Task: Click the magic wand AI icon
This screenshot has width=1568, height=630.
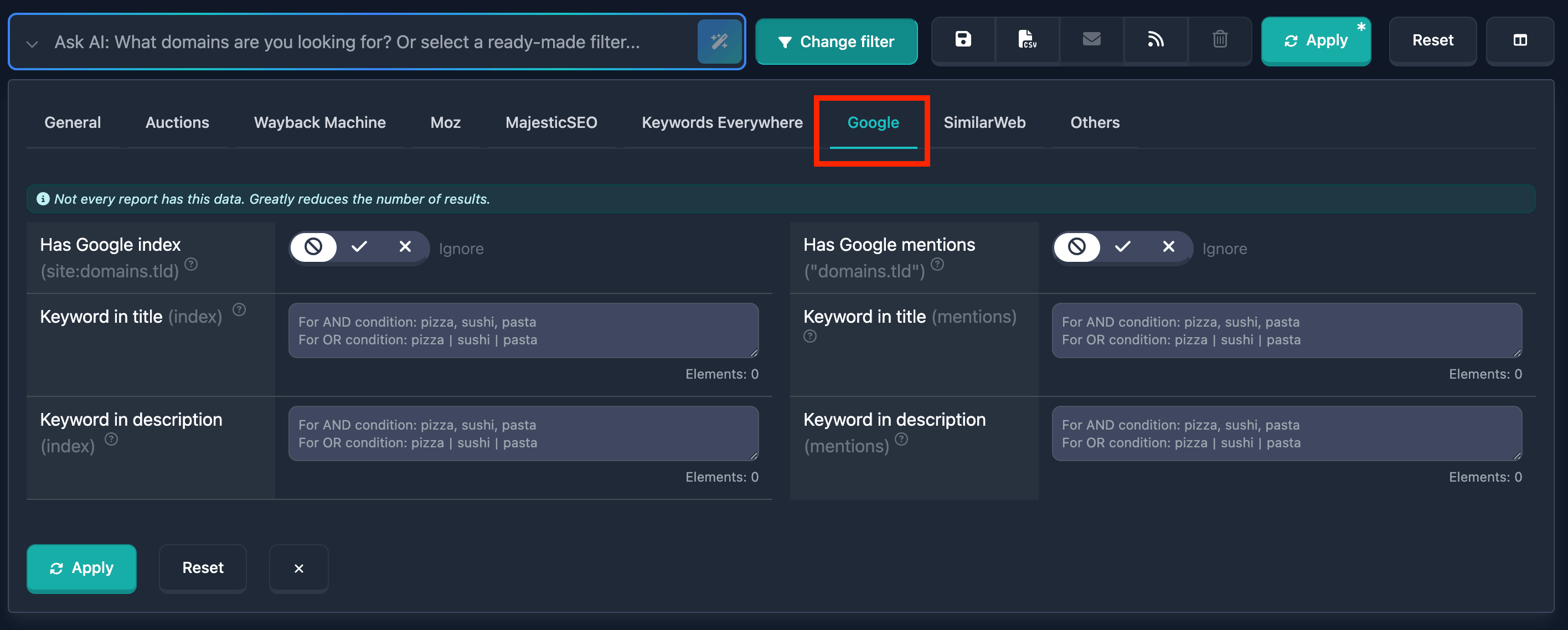Action: coord(720,41)
